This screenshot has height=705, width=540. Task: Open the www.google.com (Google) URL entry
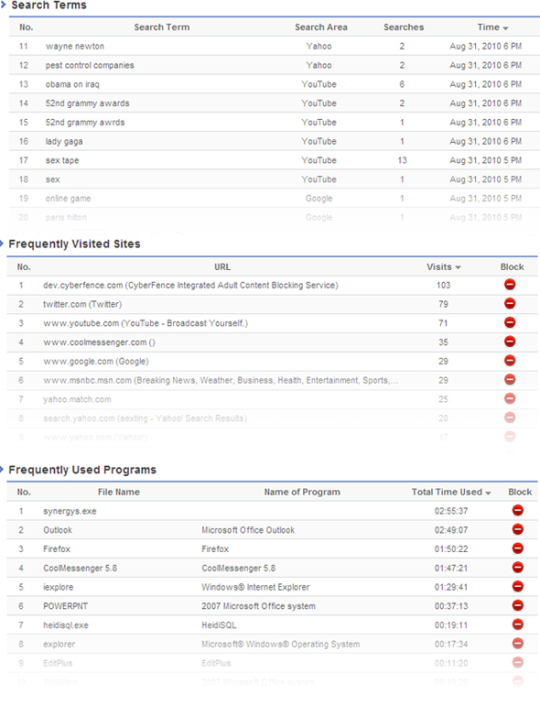[x=96, y=361]
